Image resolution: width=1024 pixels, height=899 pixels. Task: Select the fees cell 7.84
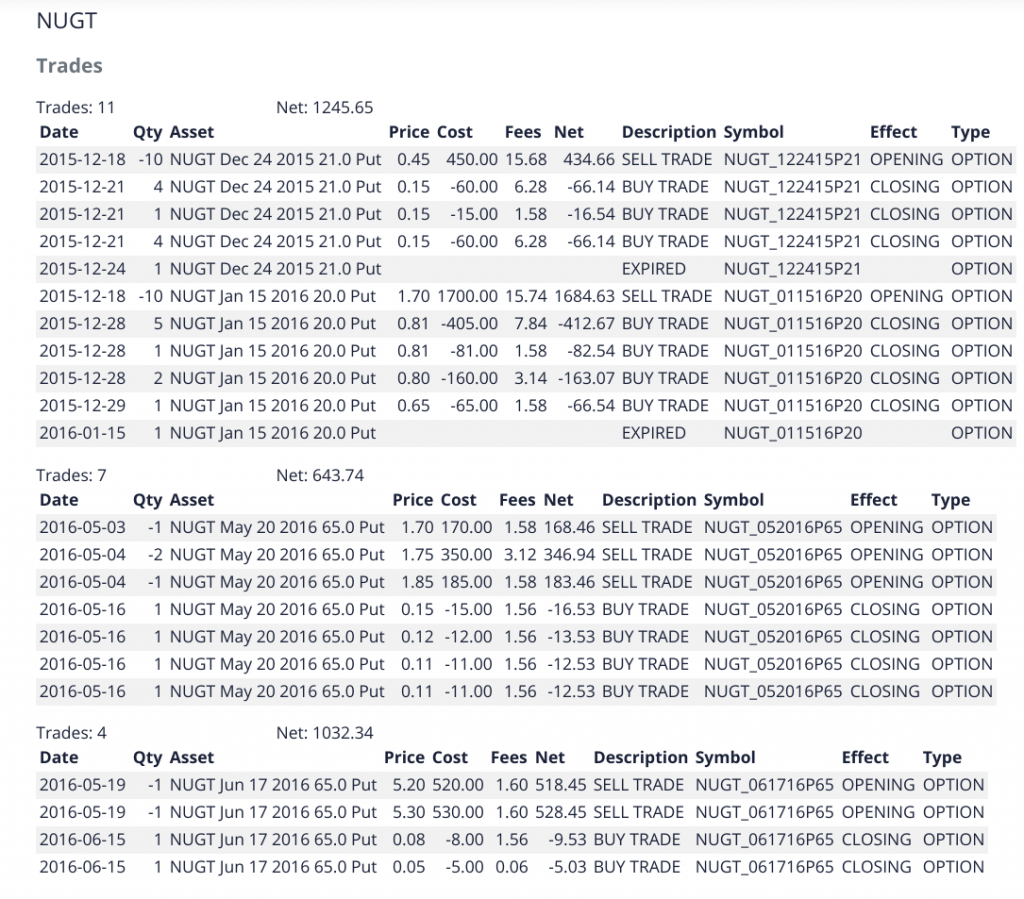(x=530, y=324)
